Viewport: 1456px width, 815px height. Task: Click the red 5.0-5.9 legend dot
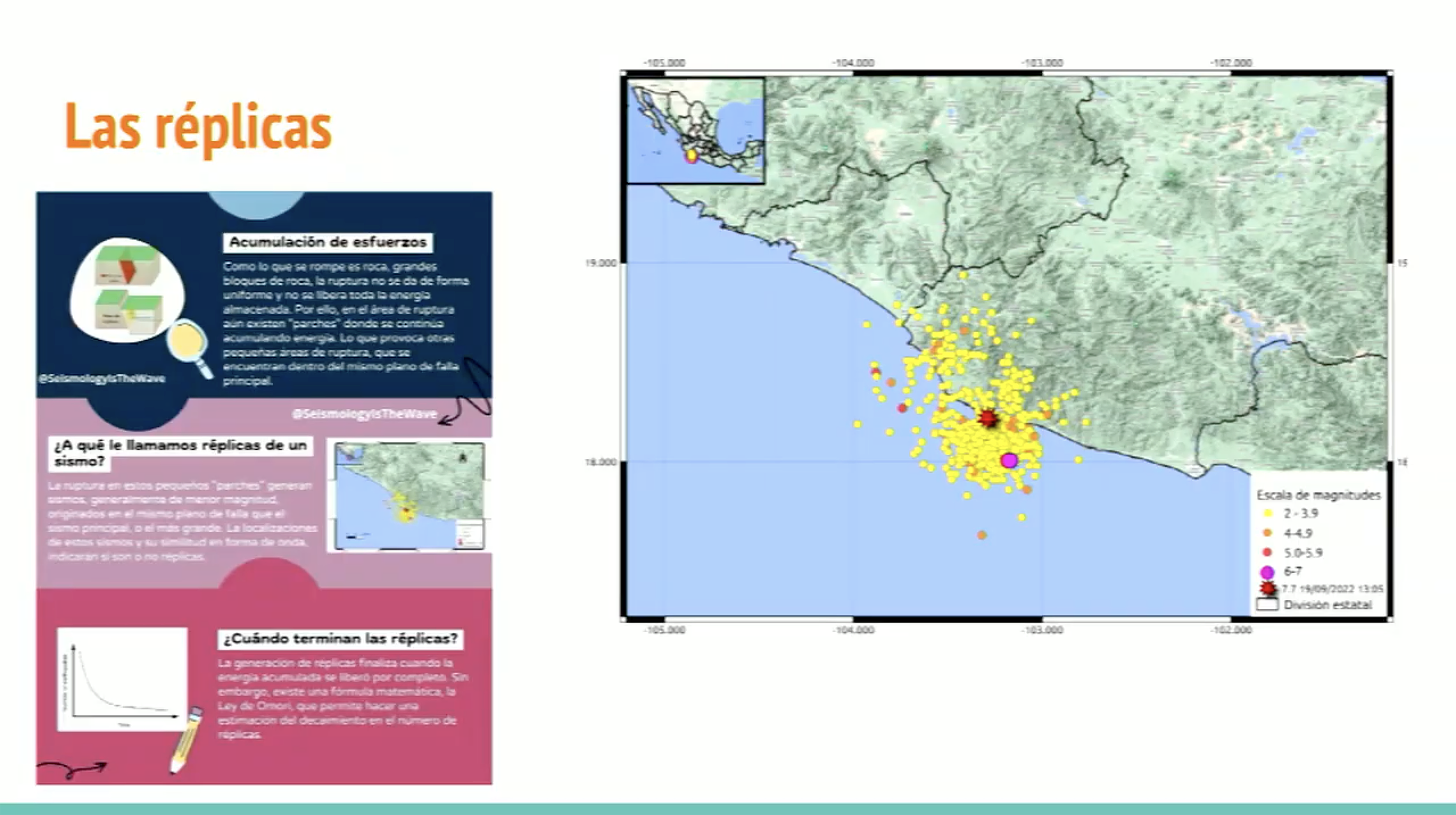(1268, 553)
